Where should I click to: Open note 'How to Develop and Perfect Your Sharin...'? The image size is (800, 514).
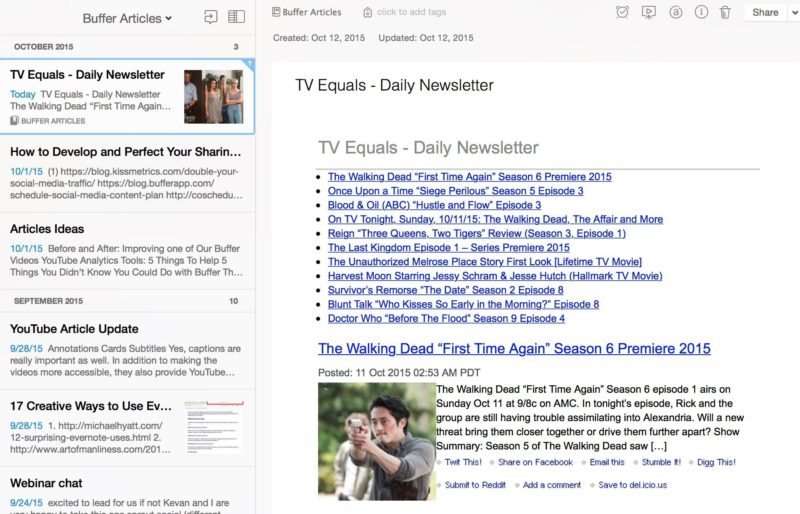point(128,174)
